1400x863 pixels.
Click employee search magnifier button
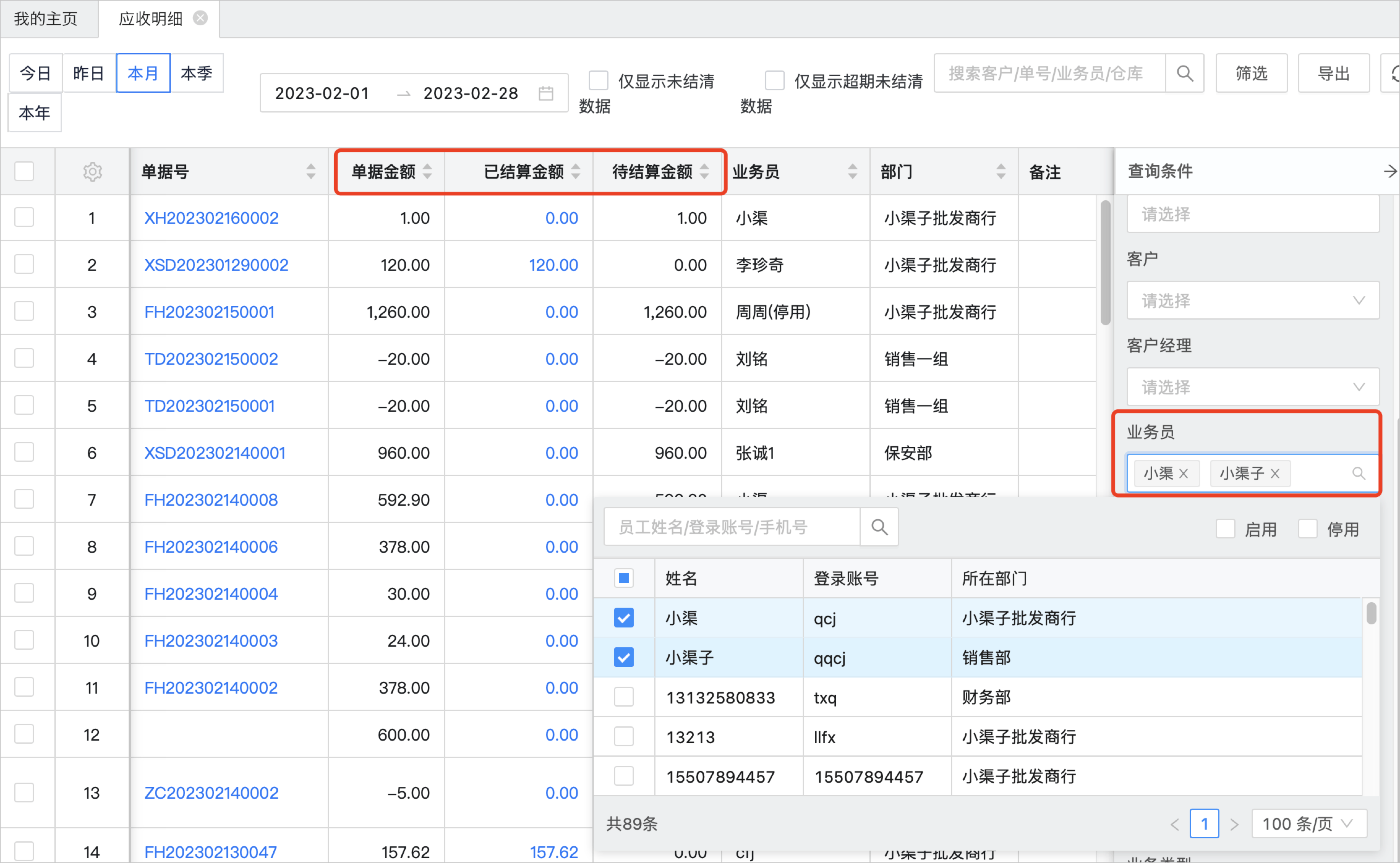click(879, 527)
